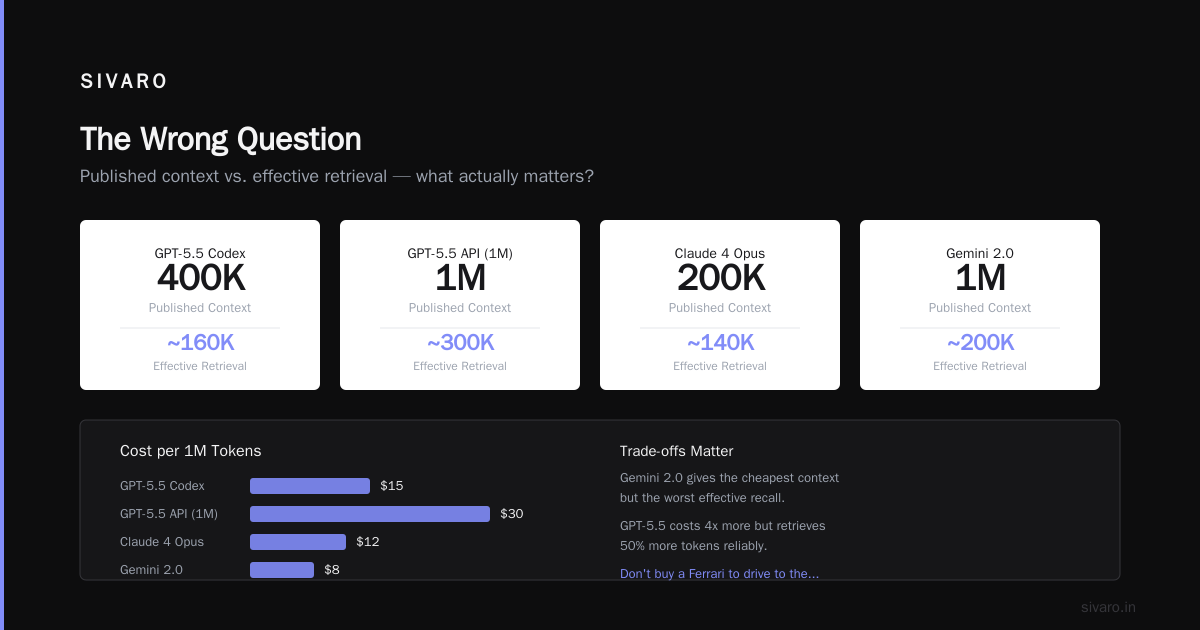The width and height of the screenshot is (1200, 630).
Task: Open the "Don't buy a Ferrari" link
Action: click(x=719, y=574)
